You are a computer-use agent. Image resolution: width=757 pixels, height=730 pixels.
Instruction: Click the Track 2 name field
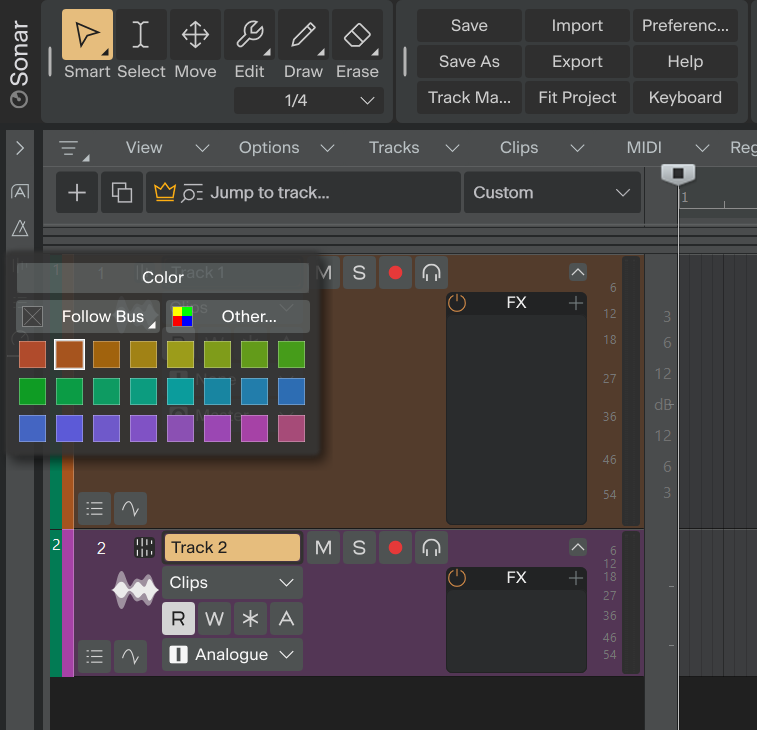tap(232, 548)
